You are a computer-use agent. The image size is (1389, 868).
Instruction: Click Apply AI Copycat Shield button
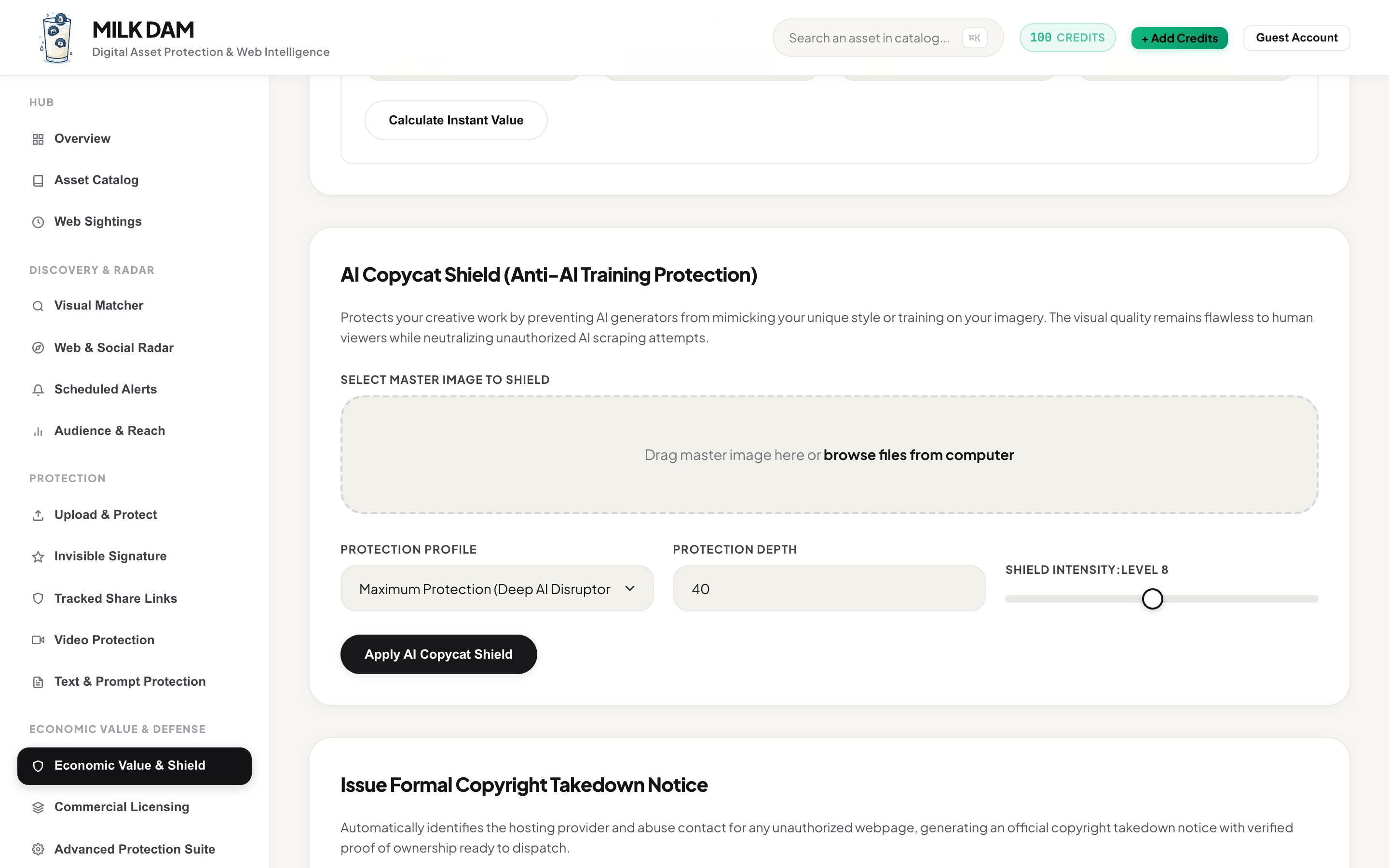tap(438, 654)
